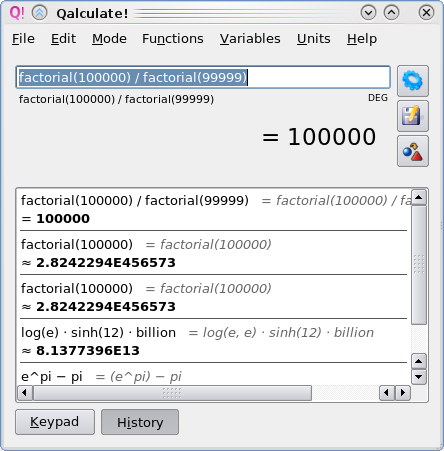Click the parsed expression below the input

click(x=116, y=99)
